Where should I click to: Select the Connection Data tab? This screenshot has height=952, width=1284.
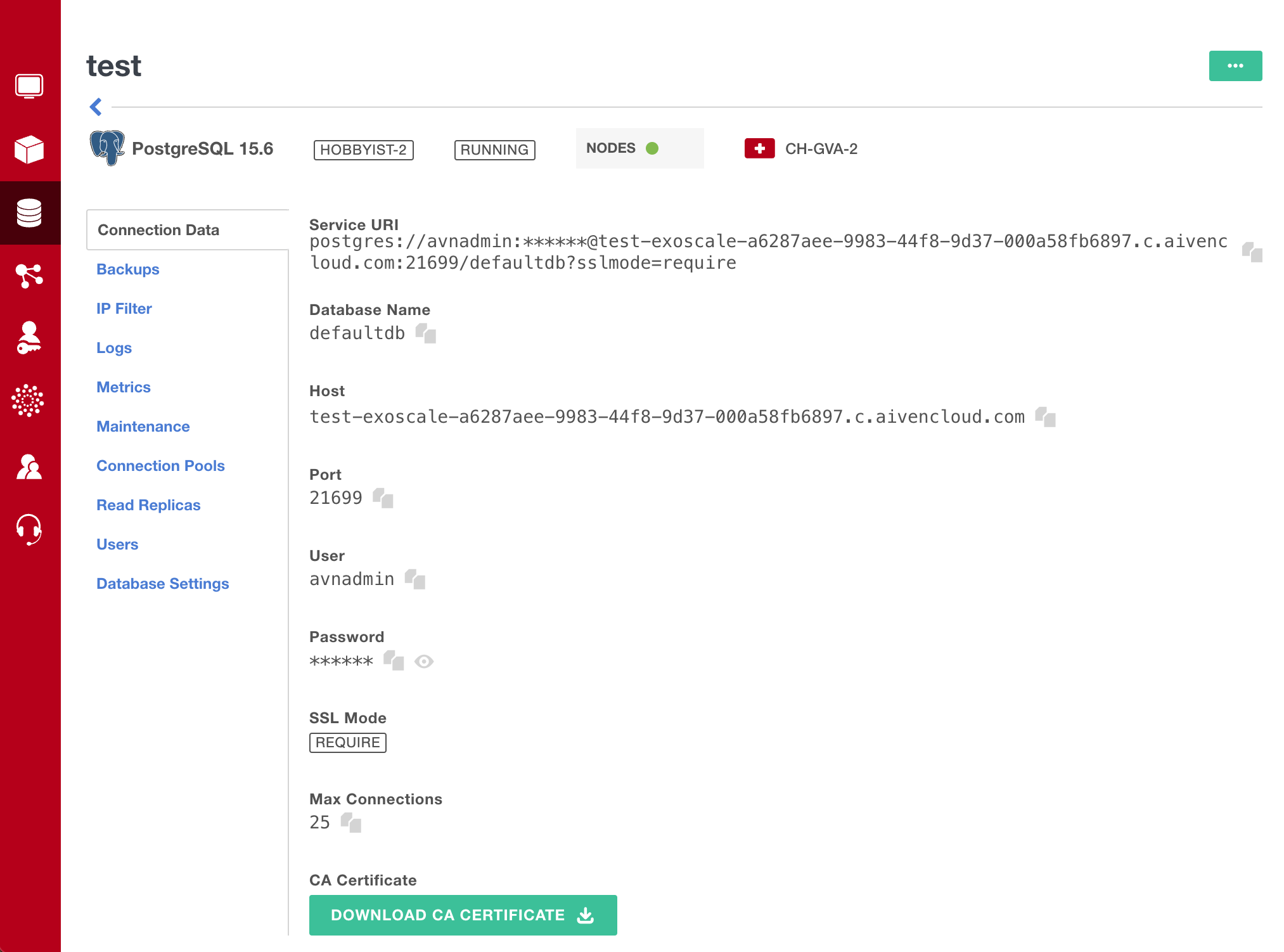[x=159, y=229]
